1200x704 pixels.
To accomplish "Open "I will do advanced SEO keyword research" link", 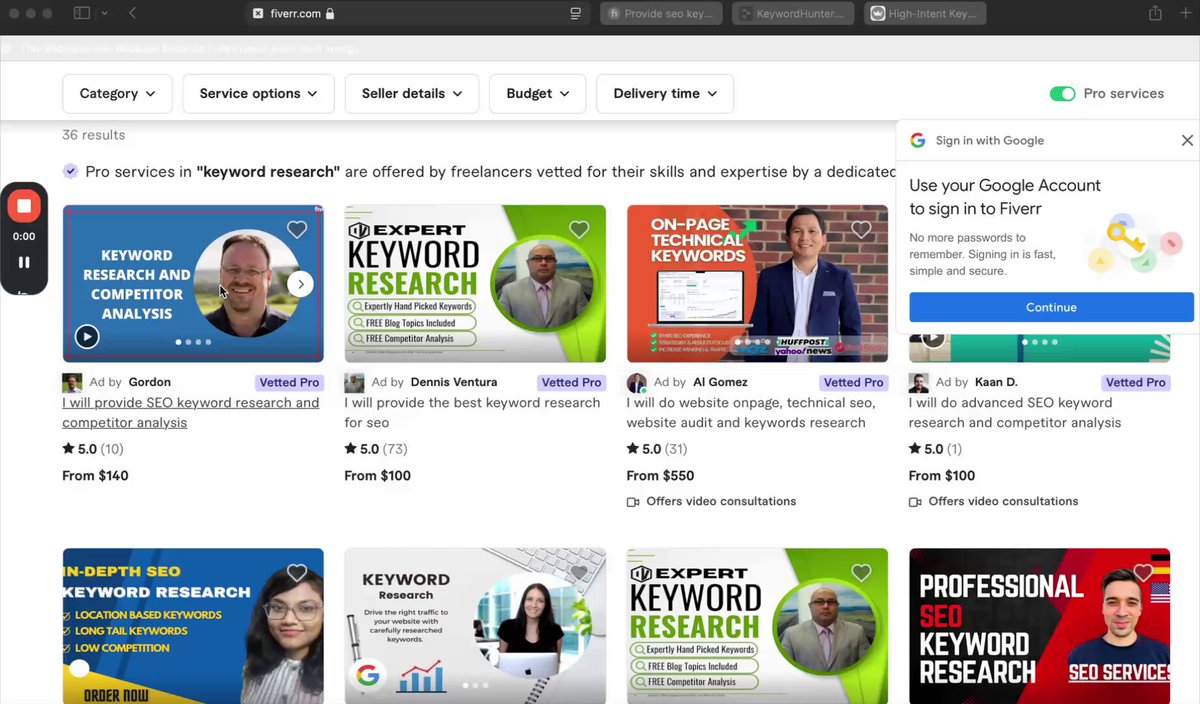I will [x=1014, y=412].
